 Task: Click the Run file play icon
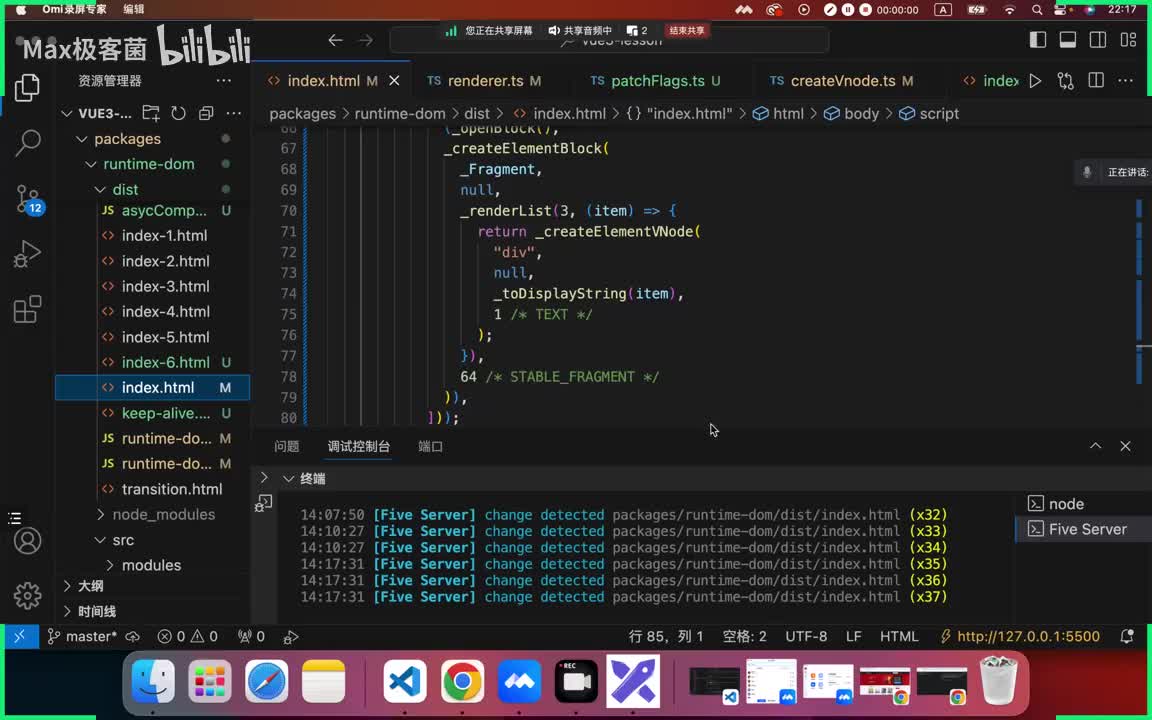1035,81
